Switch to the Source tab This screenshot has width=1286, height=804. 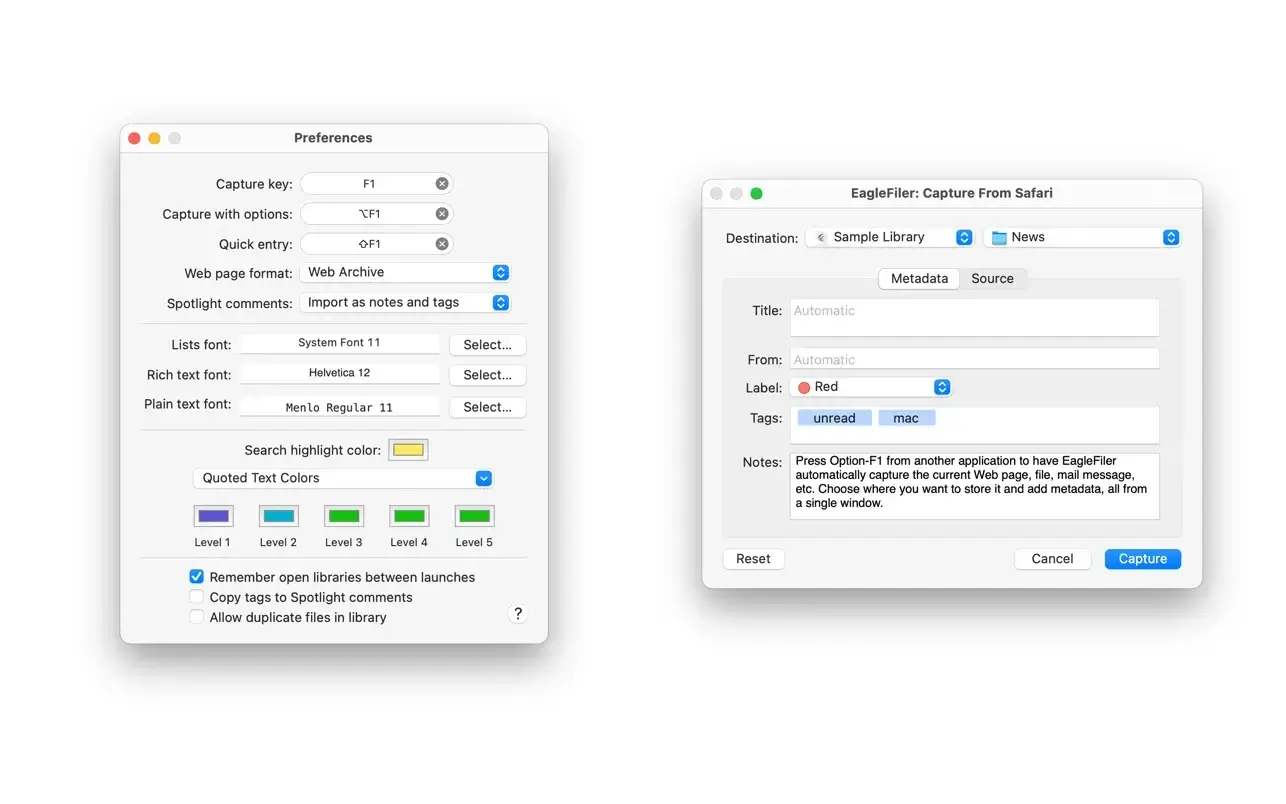click(992, 279)
